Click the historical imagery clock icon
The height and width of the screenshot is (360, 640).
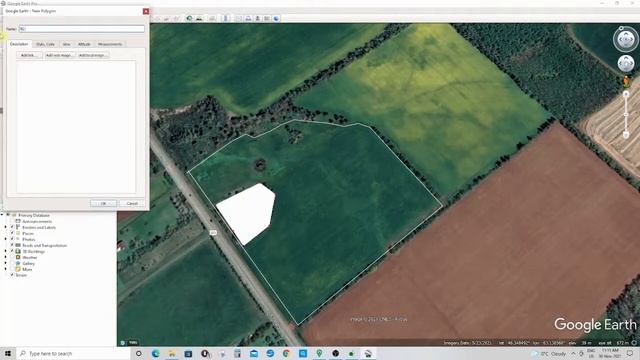pos(189,18)
